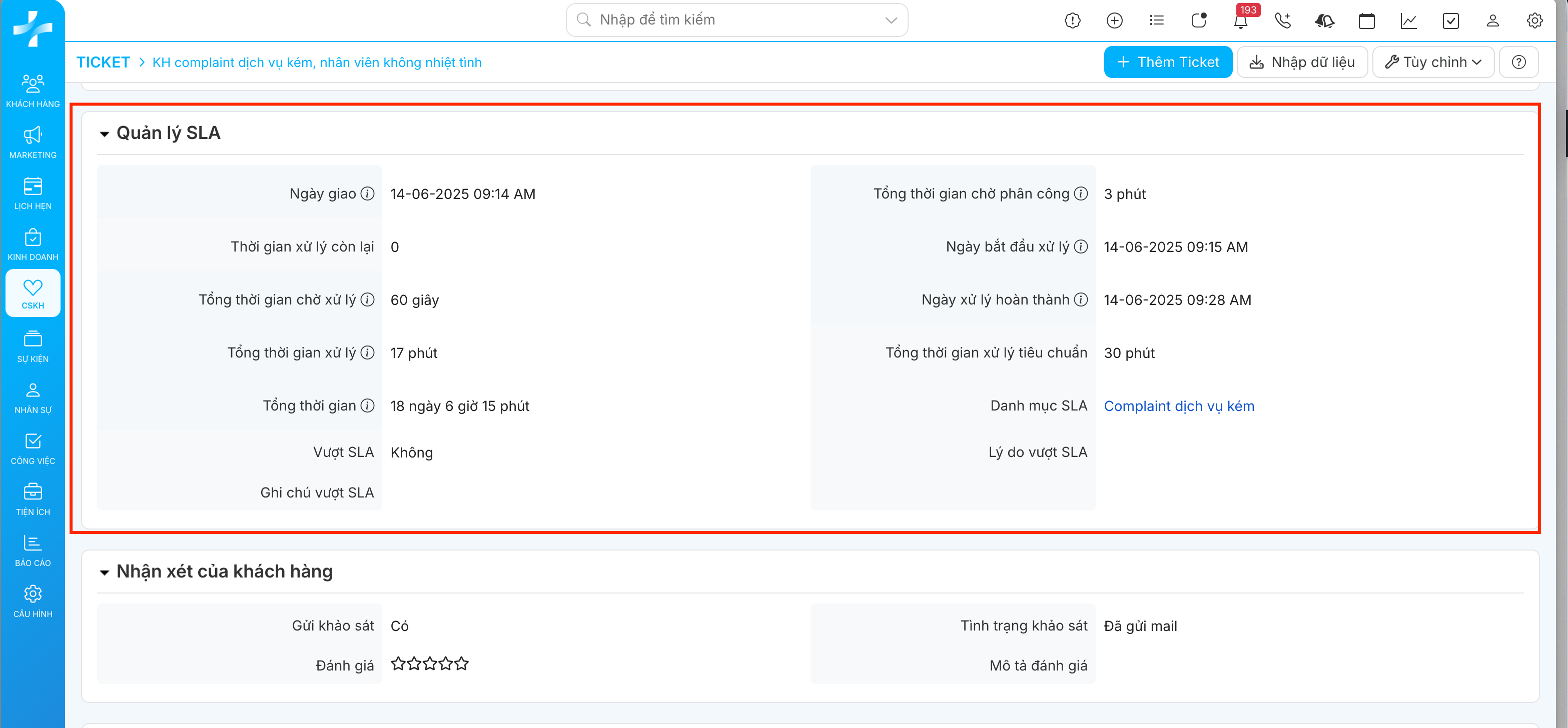Click the Thêm Ticket button
Viewport: 1568px width, 728px height.
point(1167,62)
